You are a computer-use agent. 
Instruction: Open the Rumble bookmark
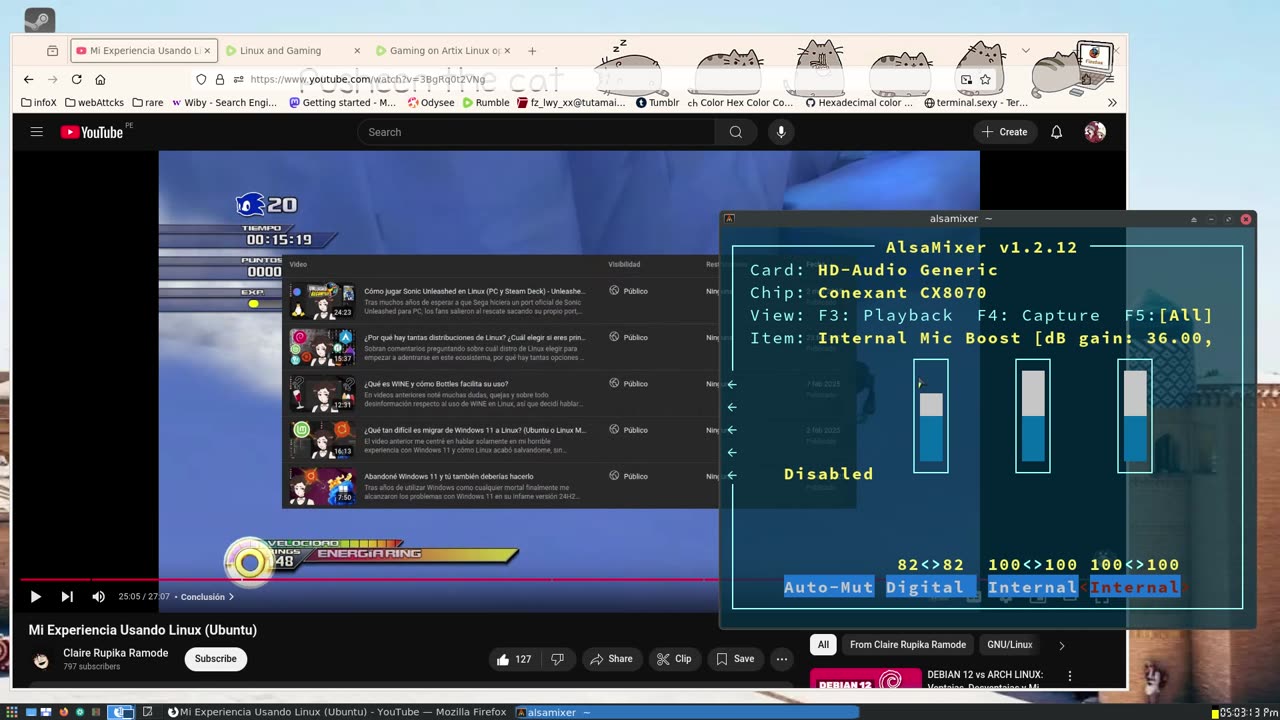[486, 102]
